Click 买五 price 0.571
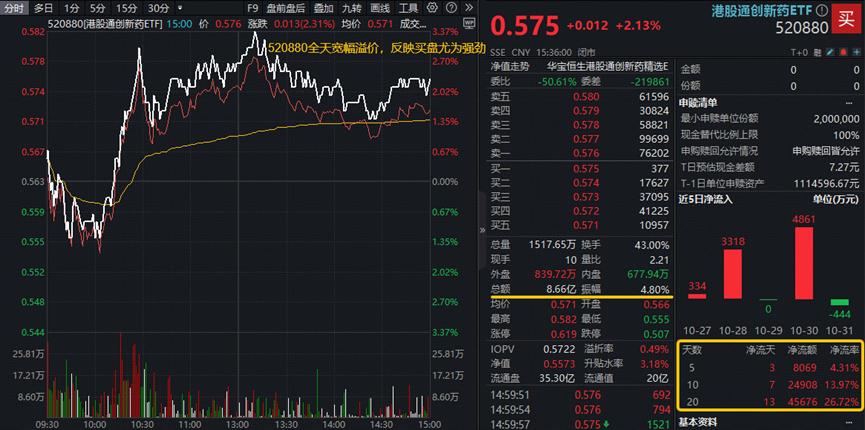Screen dimensions: 865x430 [586, 225]
